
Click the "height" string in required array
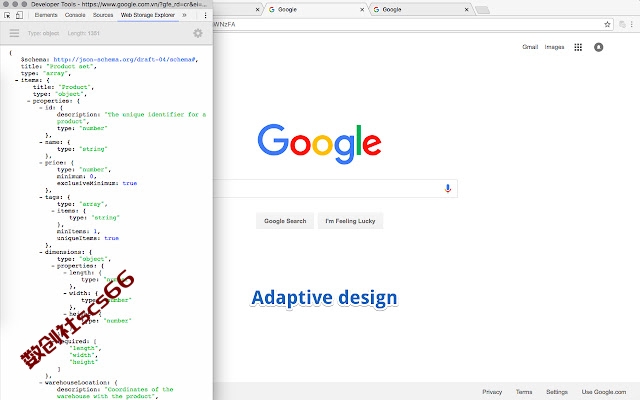coord(84,362)
